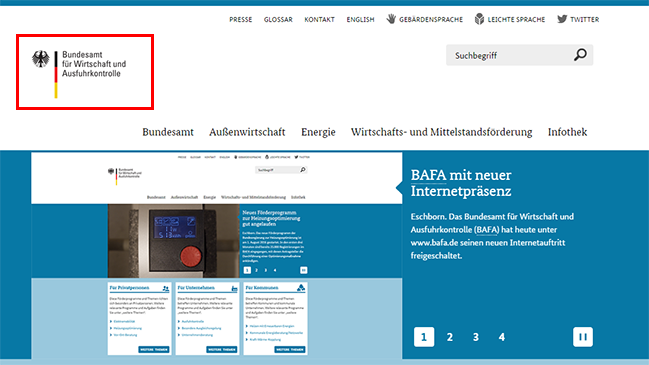Open the Glossar link
This screenshot has height=365, width=649.
pyautogui.click(x=278, y=19)
